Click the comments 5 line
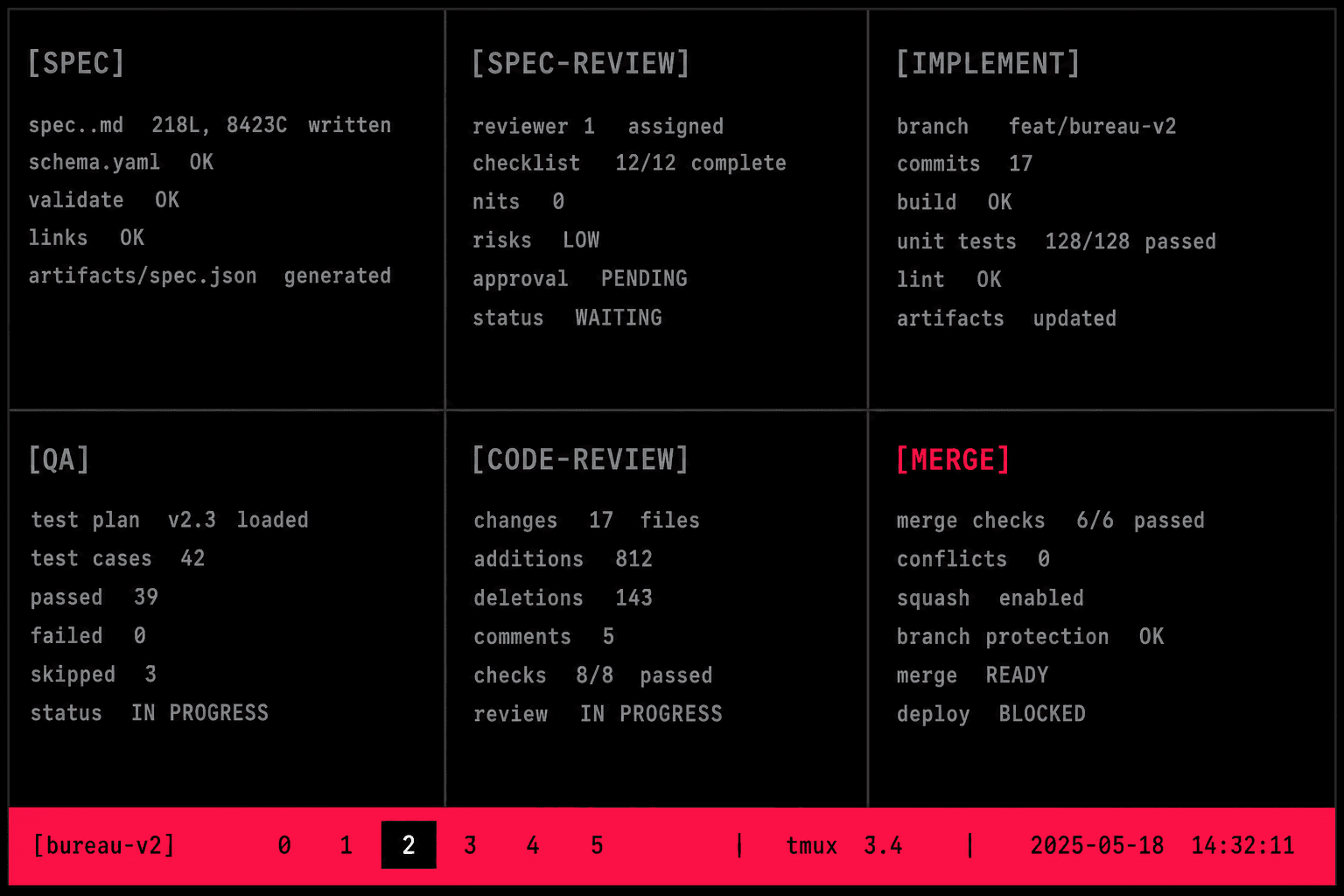 point(544,636)
